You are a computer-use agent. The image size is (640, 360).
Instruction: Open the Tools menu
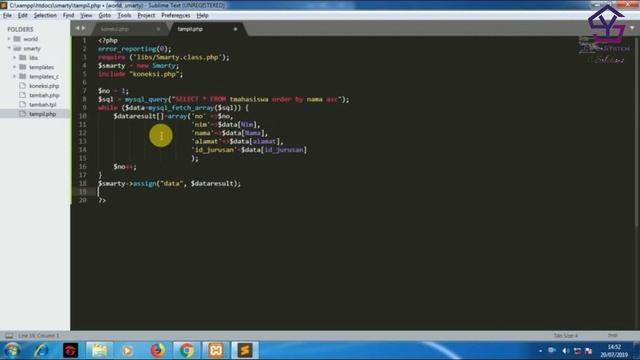pos(124,16)
